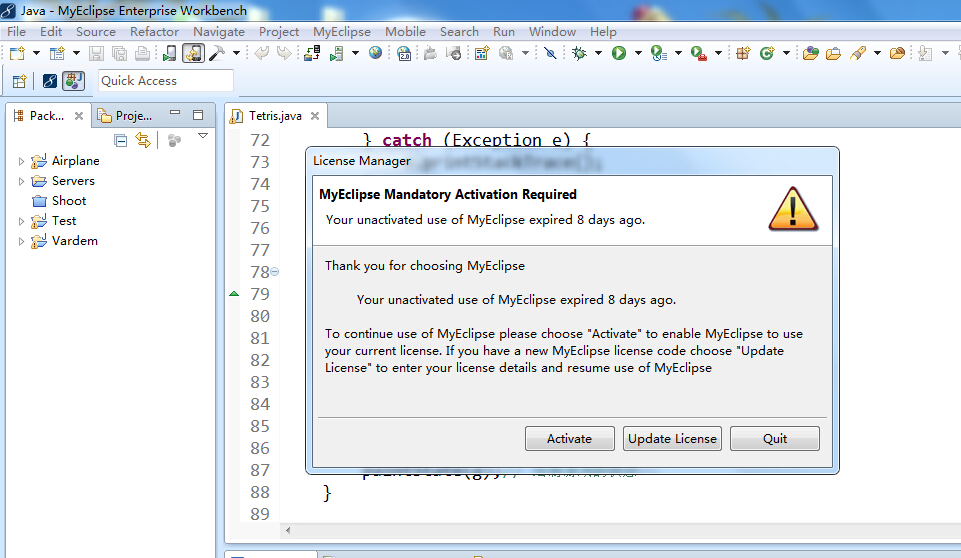This screenshot has width=961, height=558.
Task: Click the Open Task folder icon
Action: (x=833, y=53)
